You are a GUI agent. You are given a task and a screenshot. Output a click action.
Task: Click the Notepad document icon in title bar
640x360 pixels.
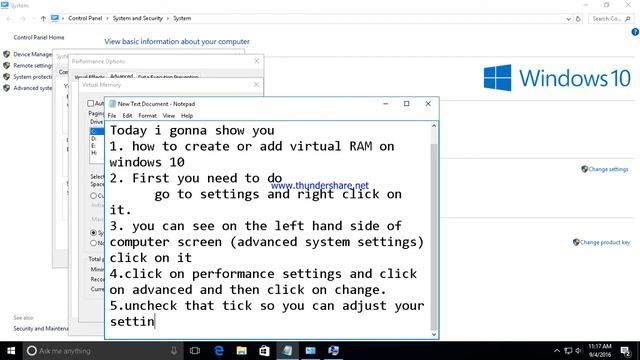(x=113, y=104)
